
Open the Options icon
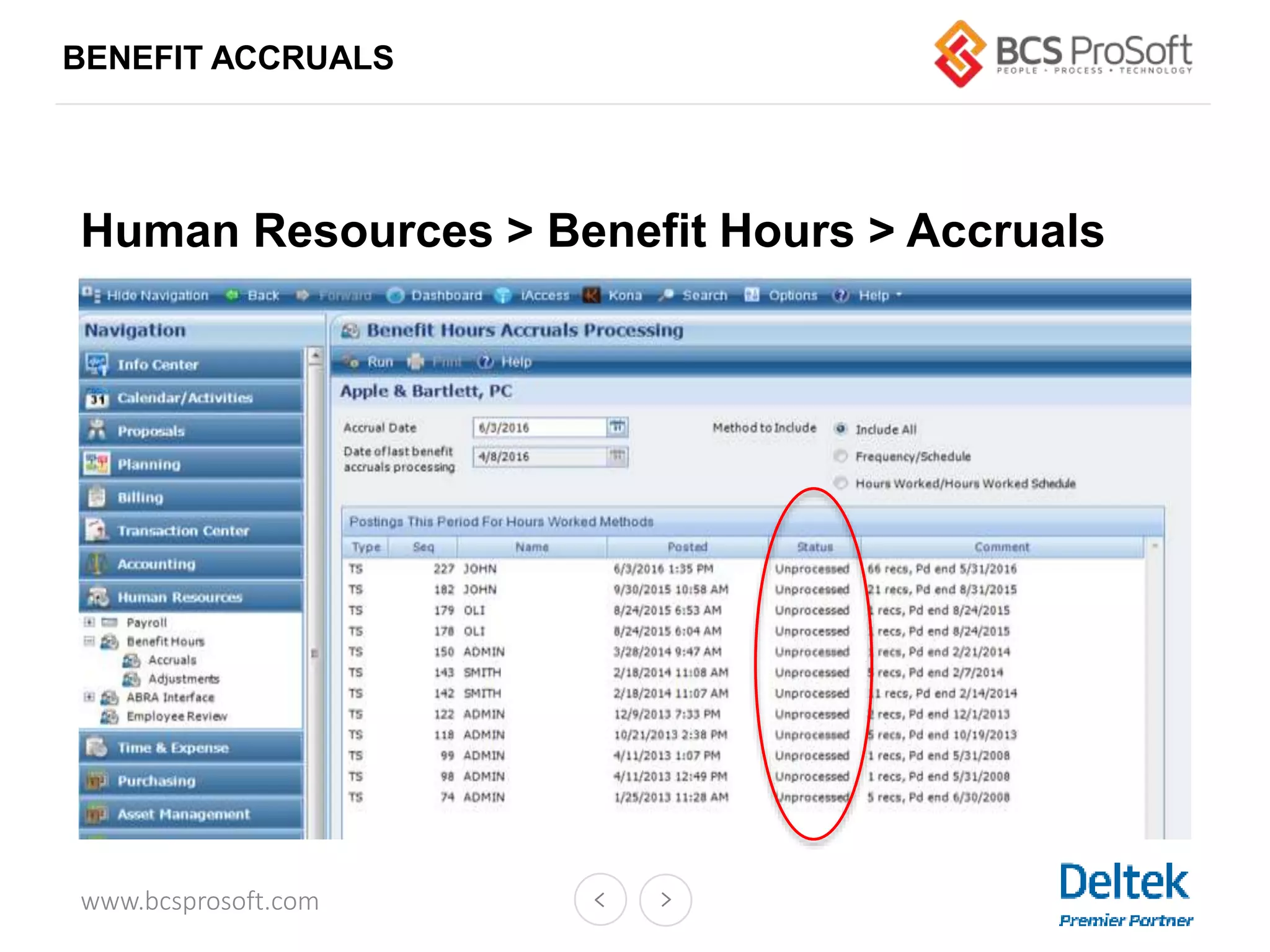click(x=752, y=295)
